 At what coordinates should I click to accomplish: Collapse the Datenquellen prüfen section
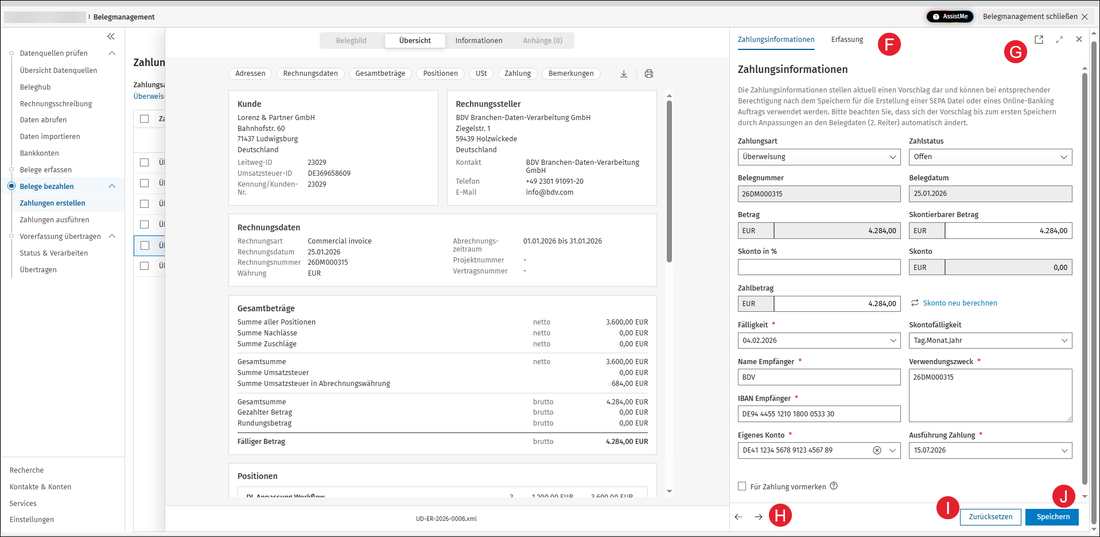tap(112, 53)
